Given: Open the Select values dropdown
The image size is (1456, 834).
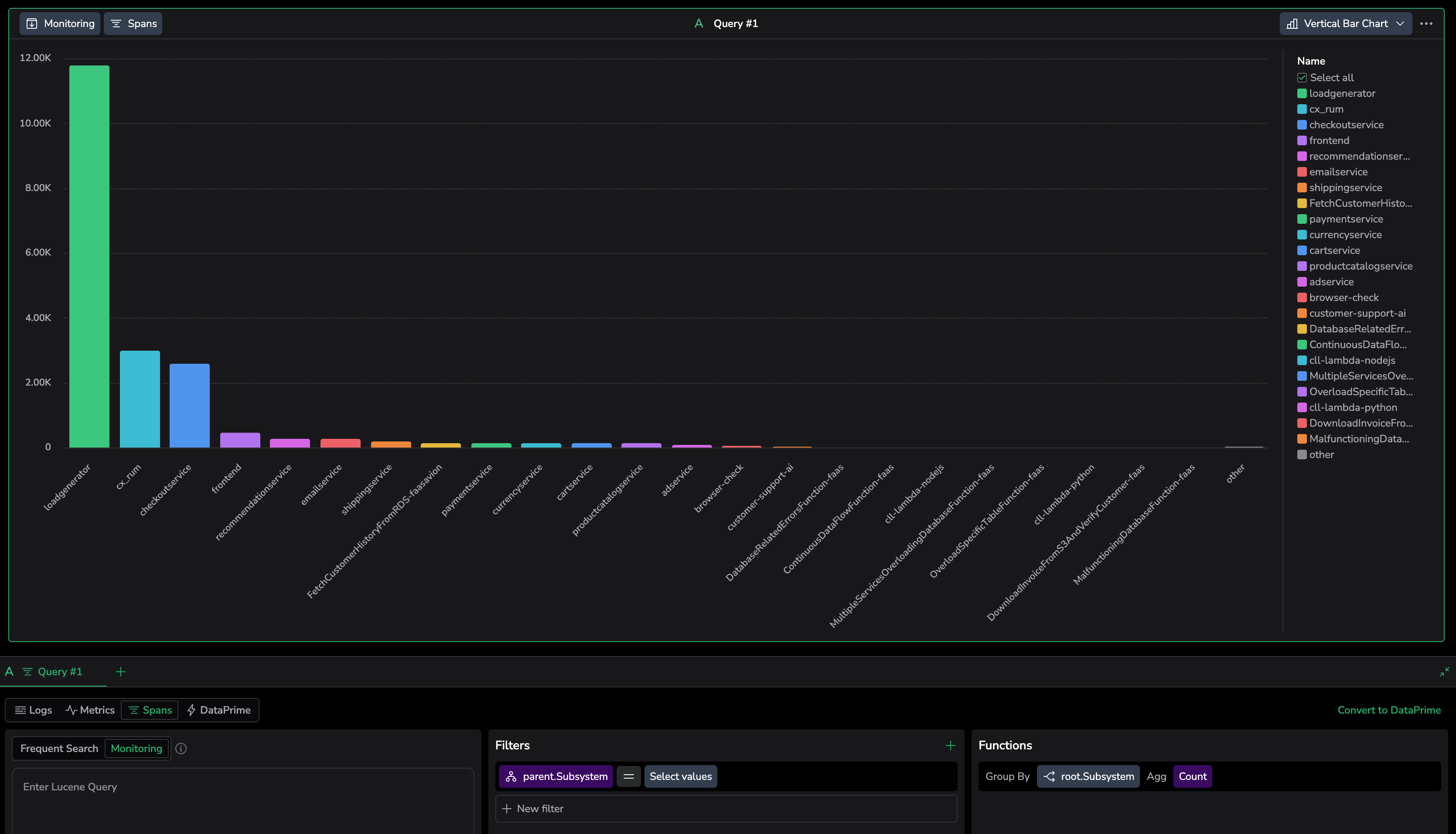Looking at the screenshot, I should point(680,777).
